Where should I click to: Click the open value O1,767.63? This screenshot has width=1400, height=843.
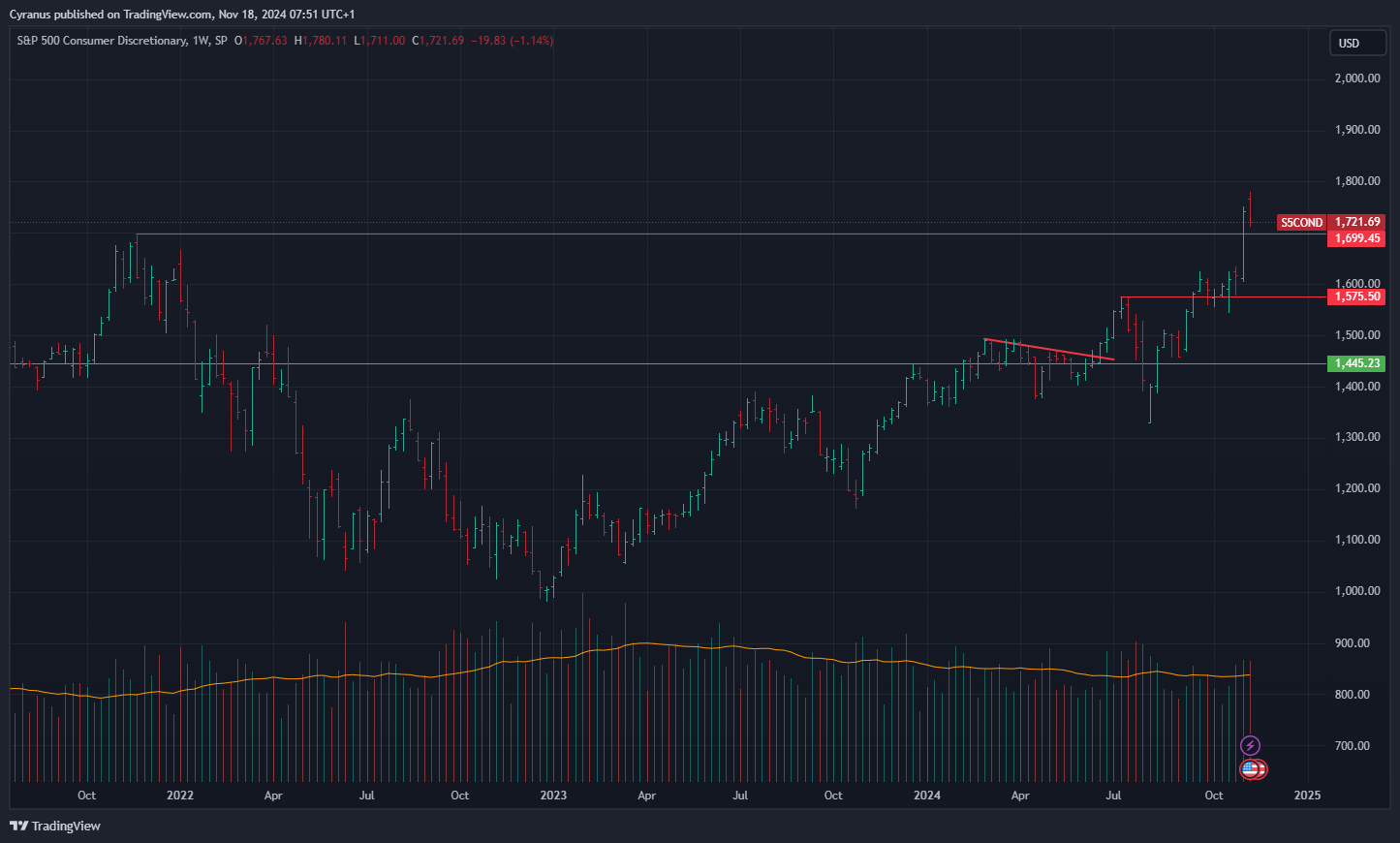click(x=261, y=41)
